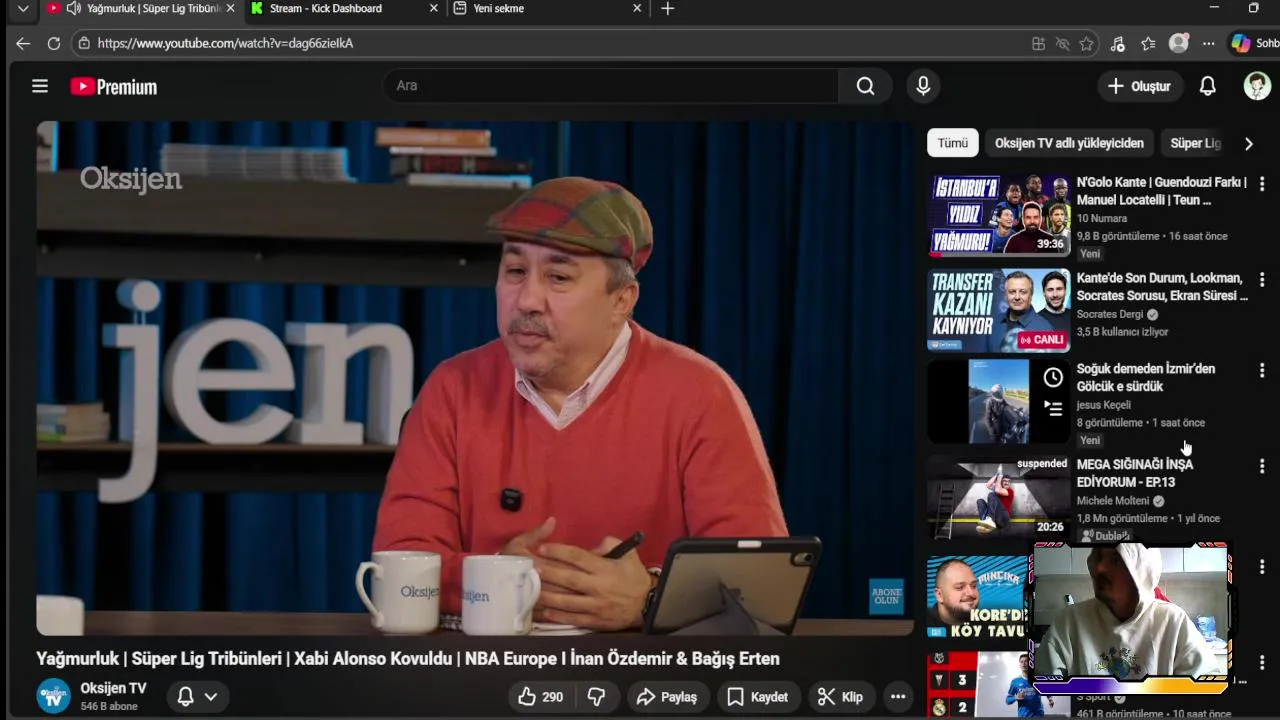Open Transfer Kazanı Kaynıyor live thumbnail
Screen dimensions: 1280x720
[x=998, y=310]
